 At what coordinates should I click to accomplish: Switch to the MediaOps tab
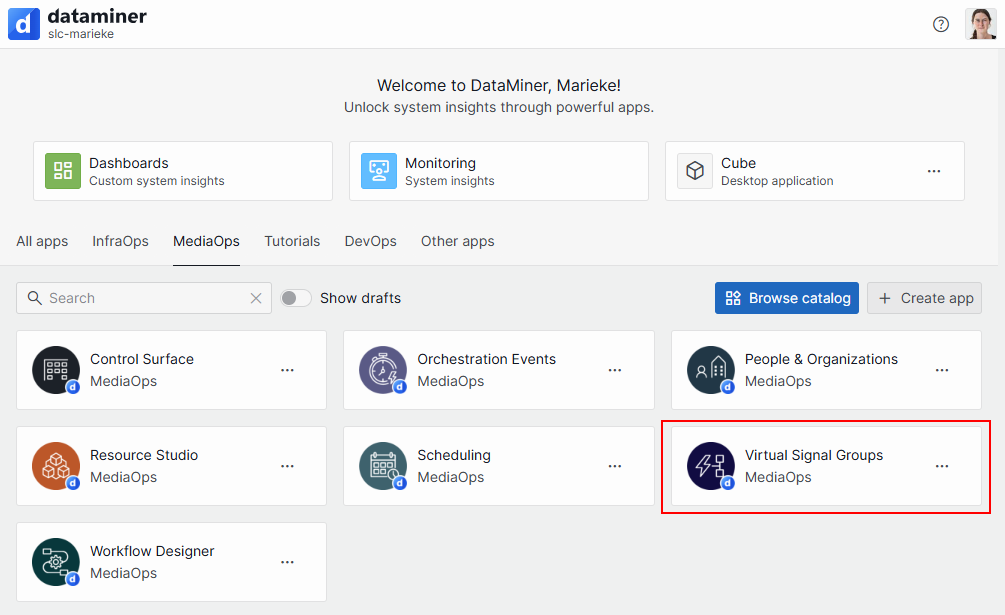[206, 241]
